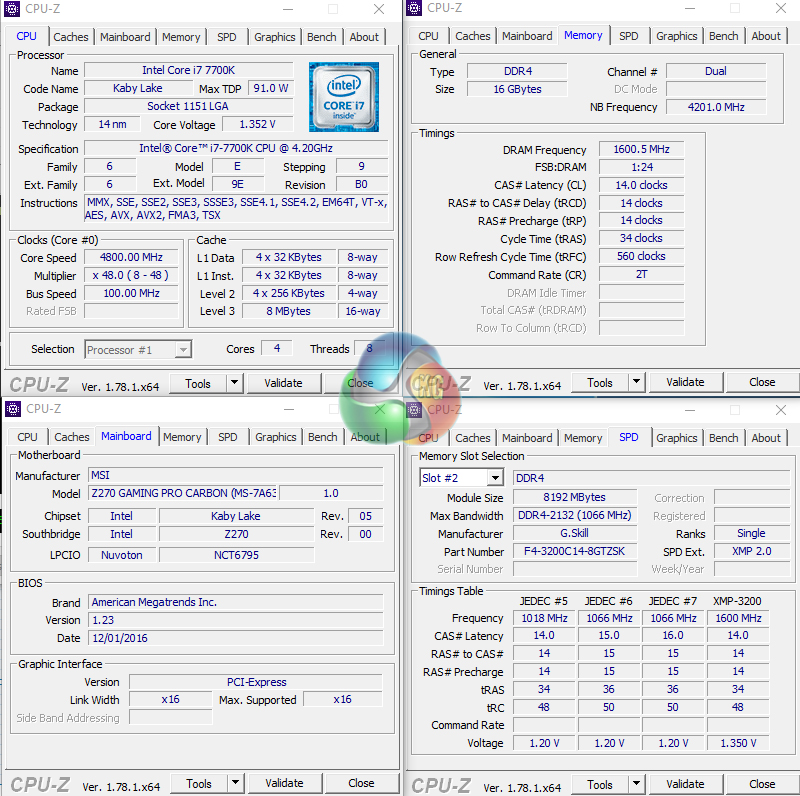Open the Tools dropdown arrow in the Mainboard window
The image size is (800, 796).
click(x=235, y=783)
